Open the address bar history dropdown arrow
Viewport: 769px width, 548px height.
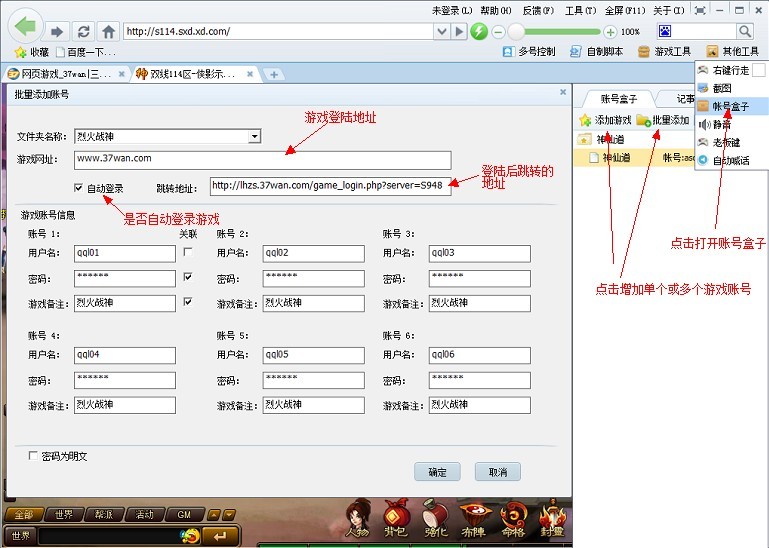point(441,32)
